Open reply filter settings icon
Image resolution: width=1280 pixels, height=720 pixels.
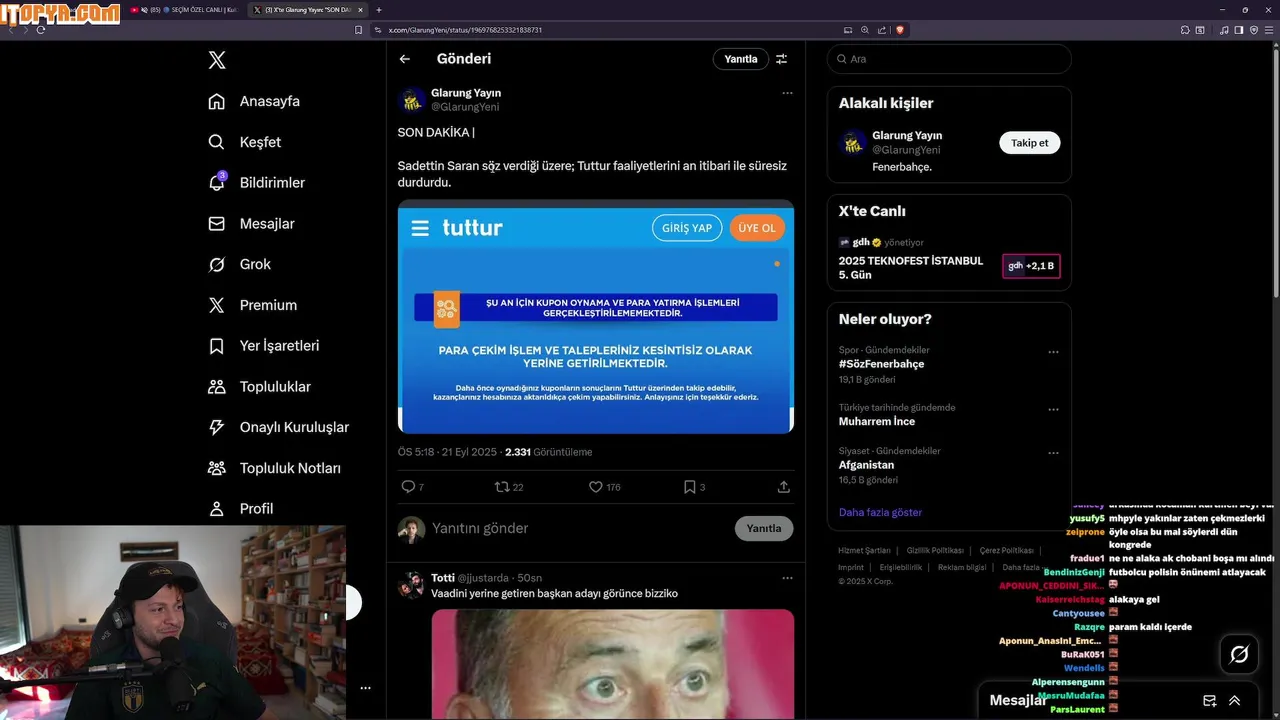[x=782, y=59]
